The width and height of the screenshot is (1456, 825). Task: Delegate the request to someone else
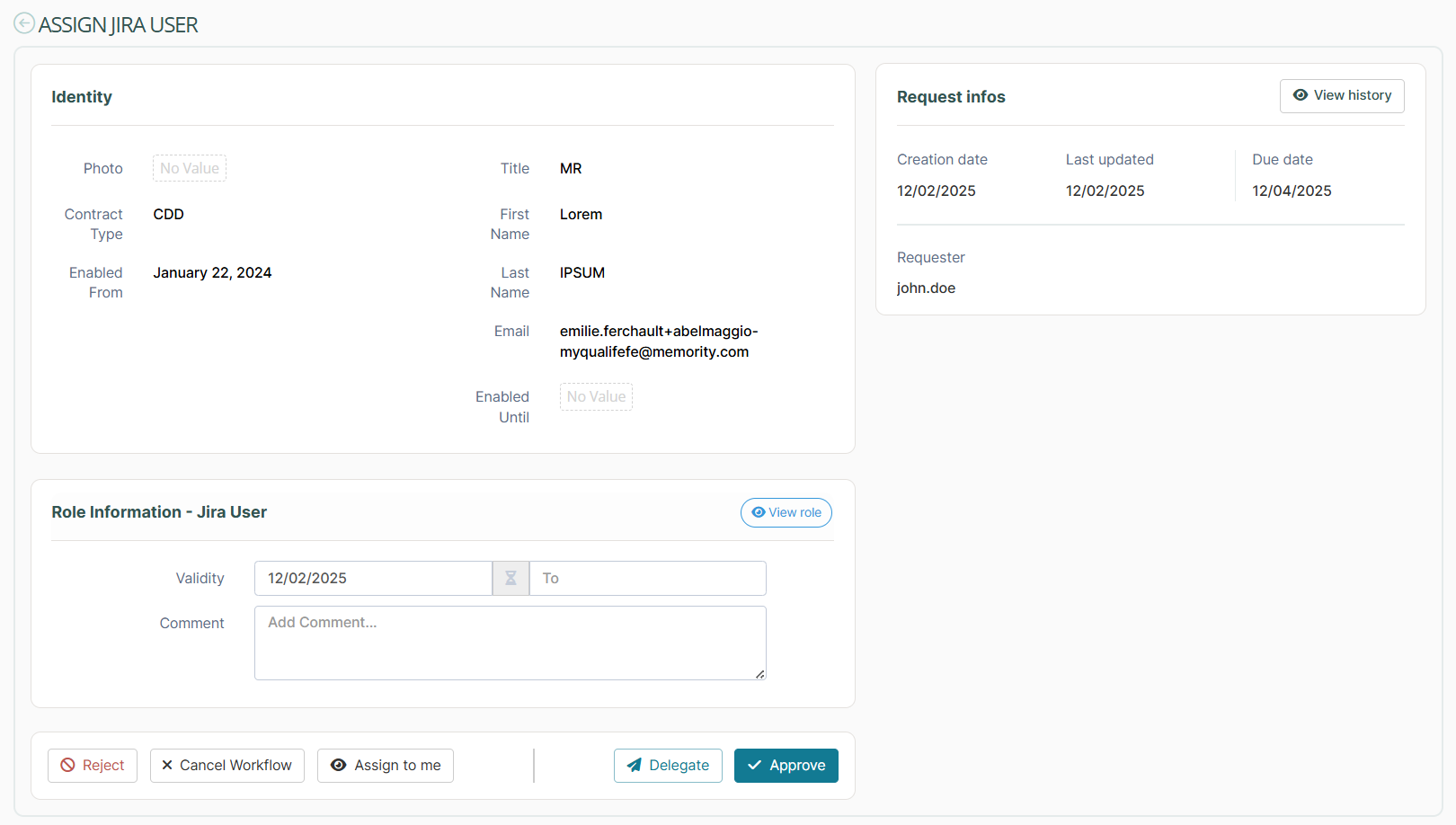pos(668,766)
